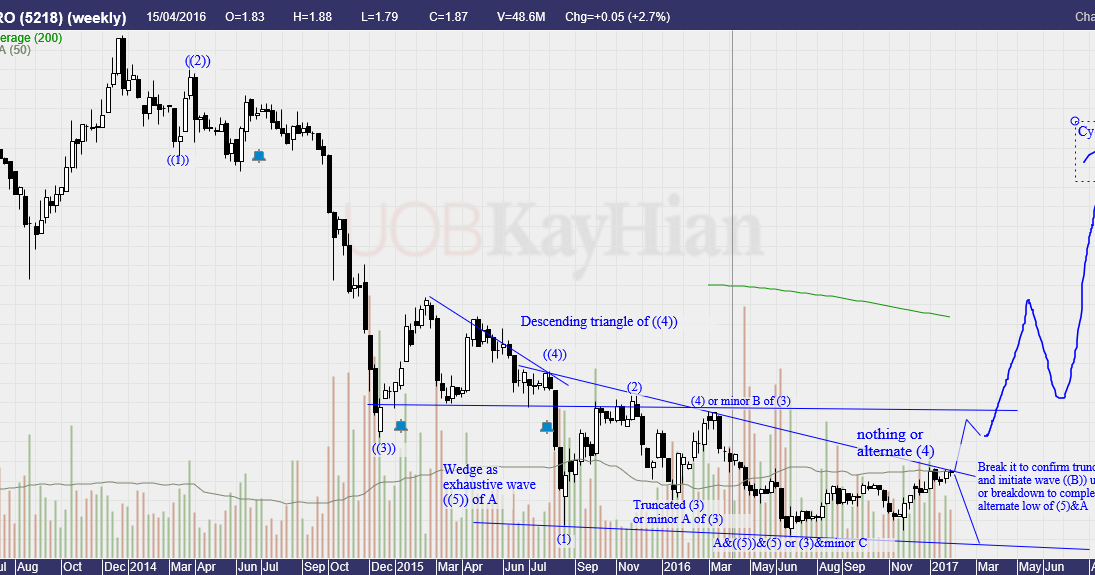1095x575 pixels.
Task: Select the 'Descending triangle of ((4))' annotation
Action: click(598, 321)
